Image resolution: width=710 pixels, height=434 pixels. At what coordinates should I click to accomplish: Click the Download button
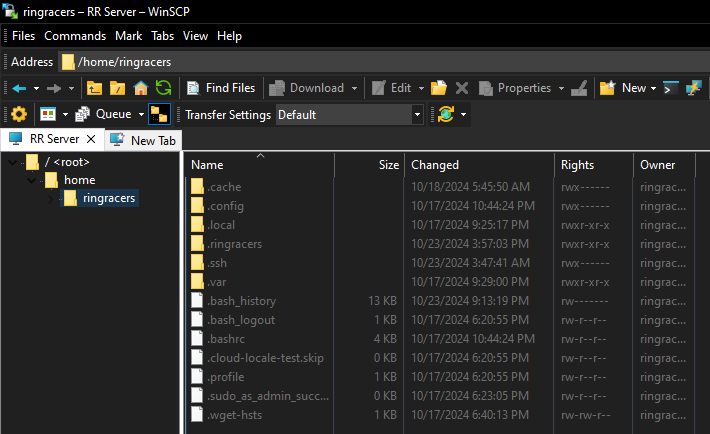point(307,88)
